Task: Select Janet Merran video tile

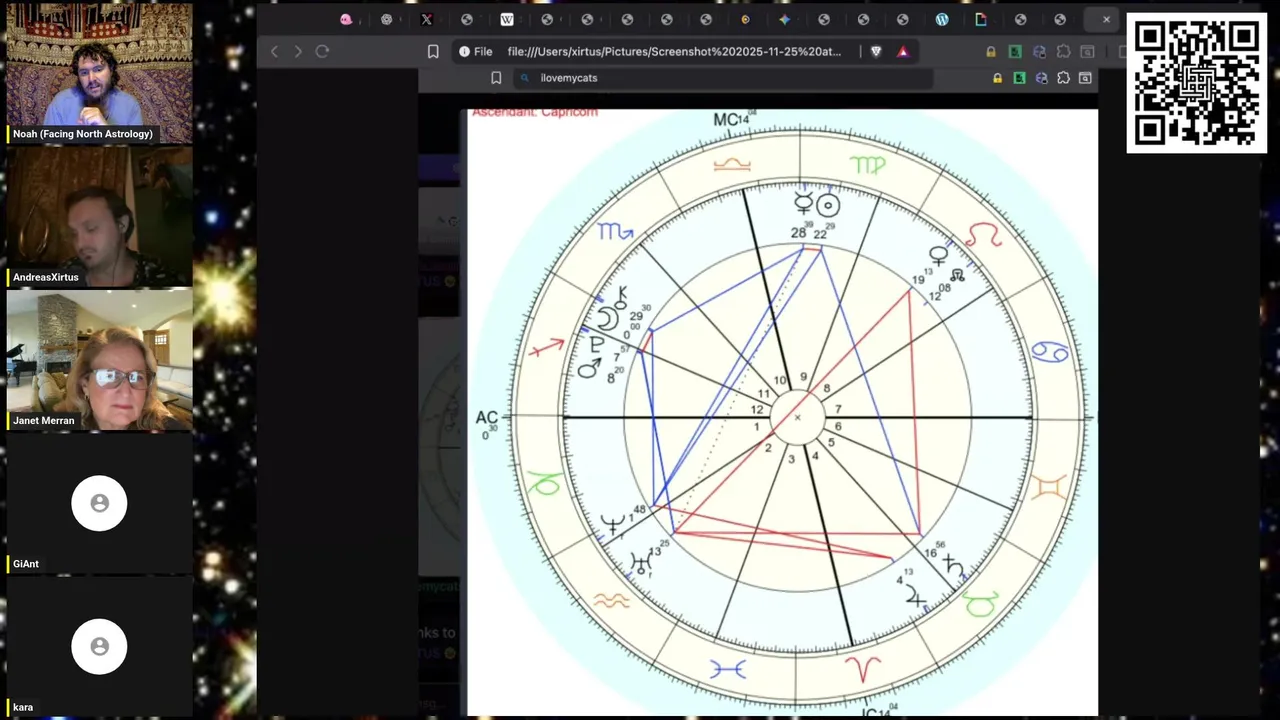Action: click(99, 359)
